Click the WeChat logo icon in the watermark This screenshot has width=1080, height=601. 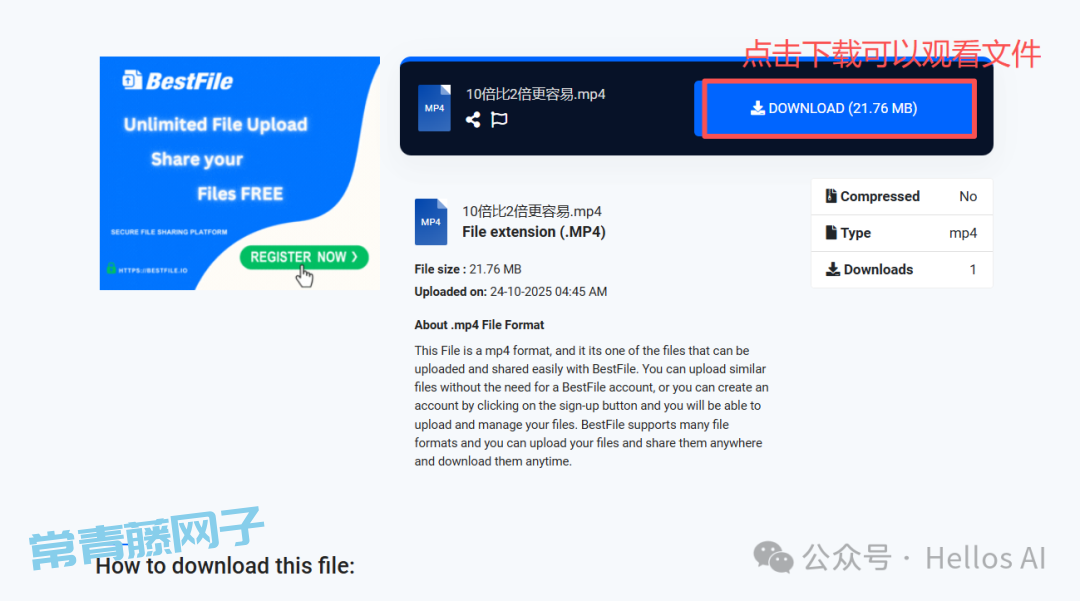(773, 557)
